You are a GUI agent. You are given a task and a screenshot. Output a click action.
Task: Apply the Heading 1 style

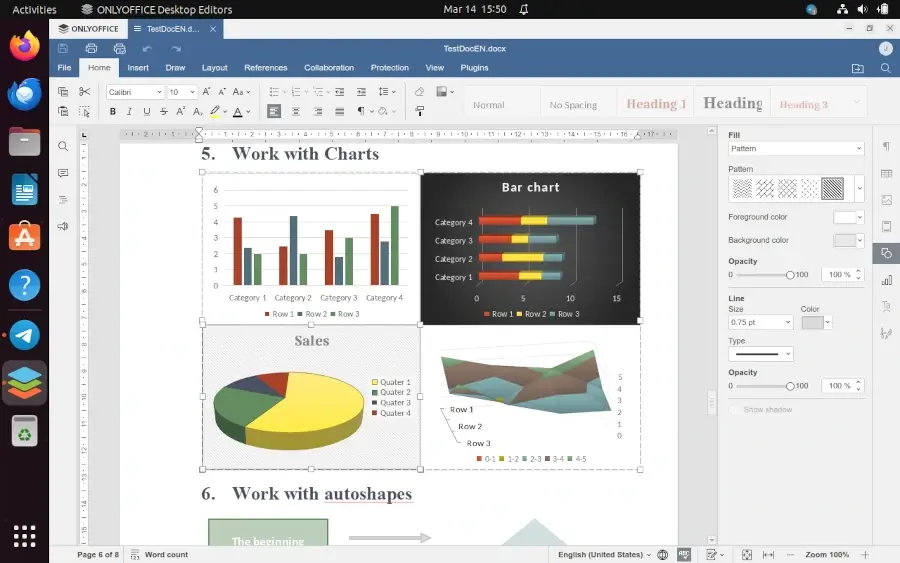pos(656,104)
